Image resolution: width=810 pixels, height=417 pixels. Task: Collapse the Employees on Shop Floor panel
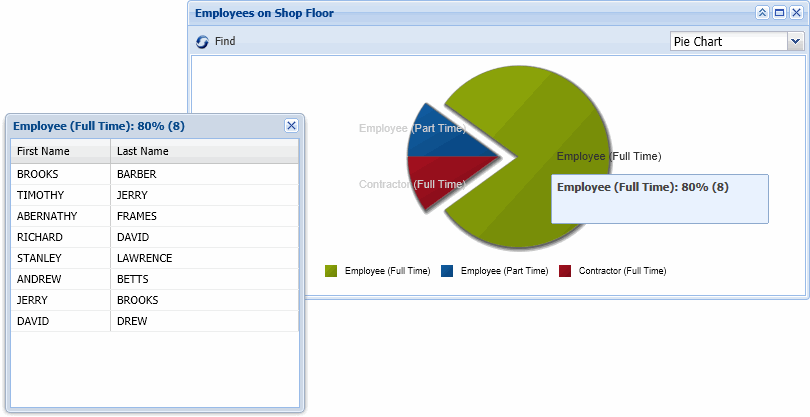(x=762, y=13)
